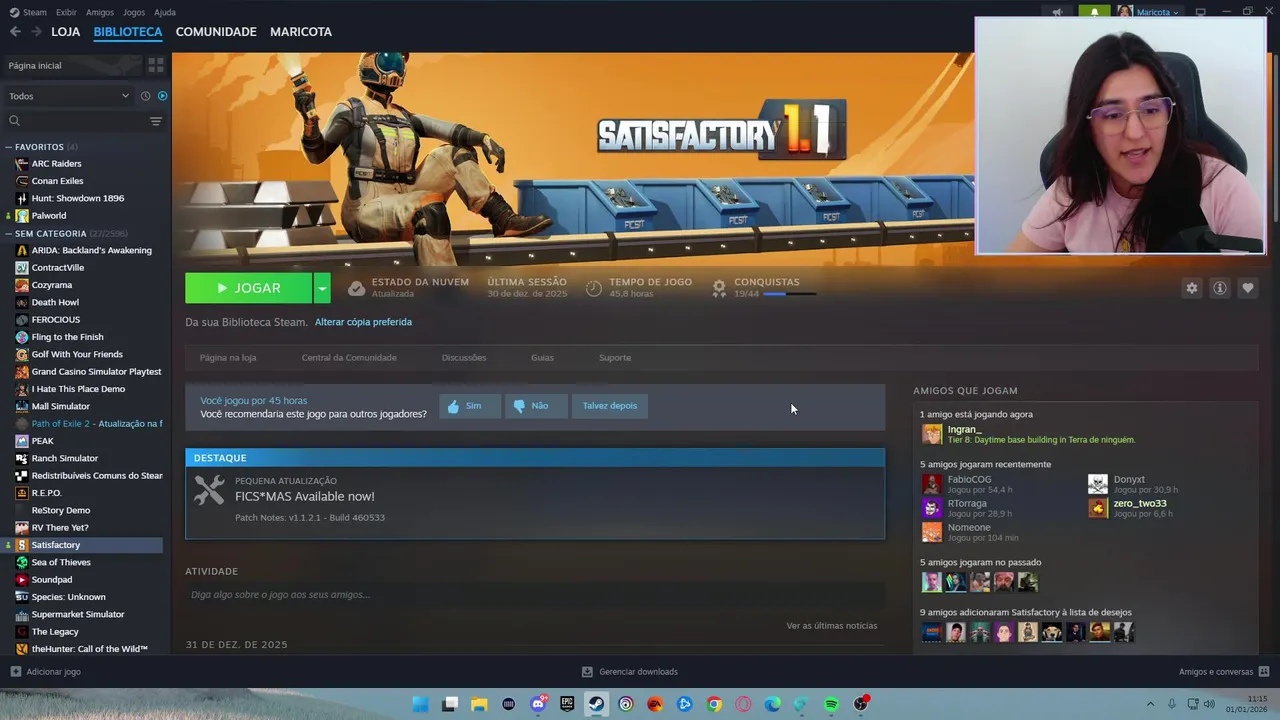The height and width of the screenshot is (720, 1280).
Task: Open the Todos category dropdown
Action: (70, 96)
